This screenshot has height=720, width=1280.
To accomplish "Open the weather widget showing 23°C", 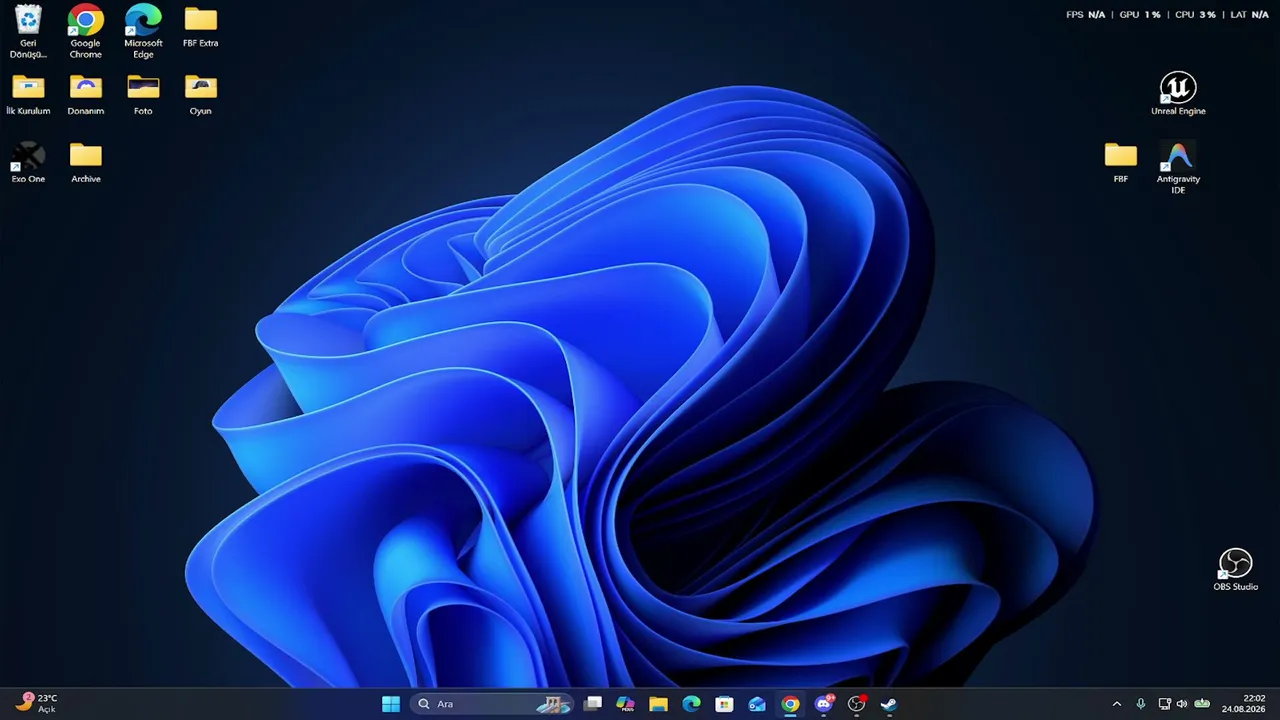I will pos(36,703).
